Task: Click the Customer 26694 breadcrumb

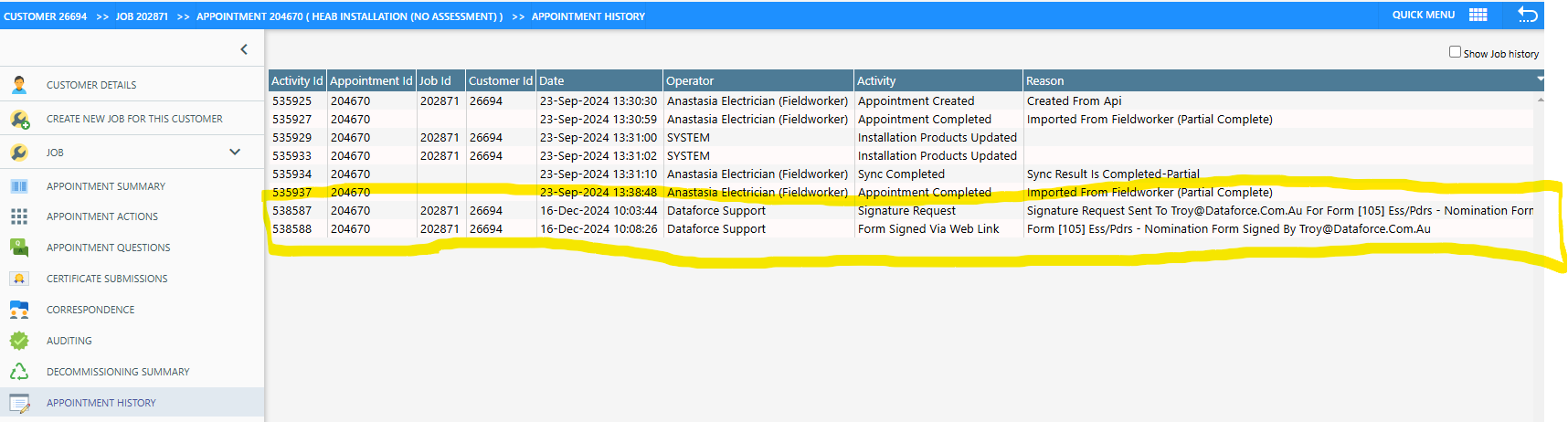Action: point(46,16)
